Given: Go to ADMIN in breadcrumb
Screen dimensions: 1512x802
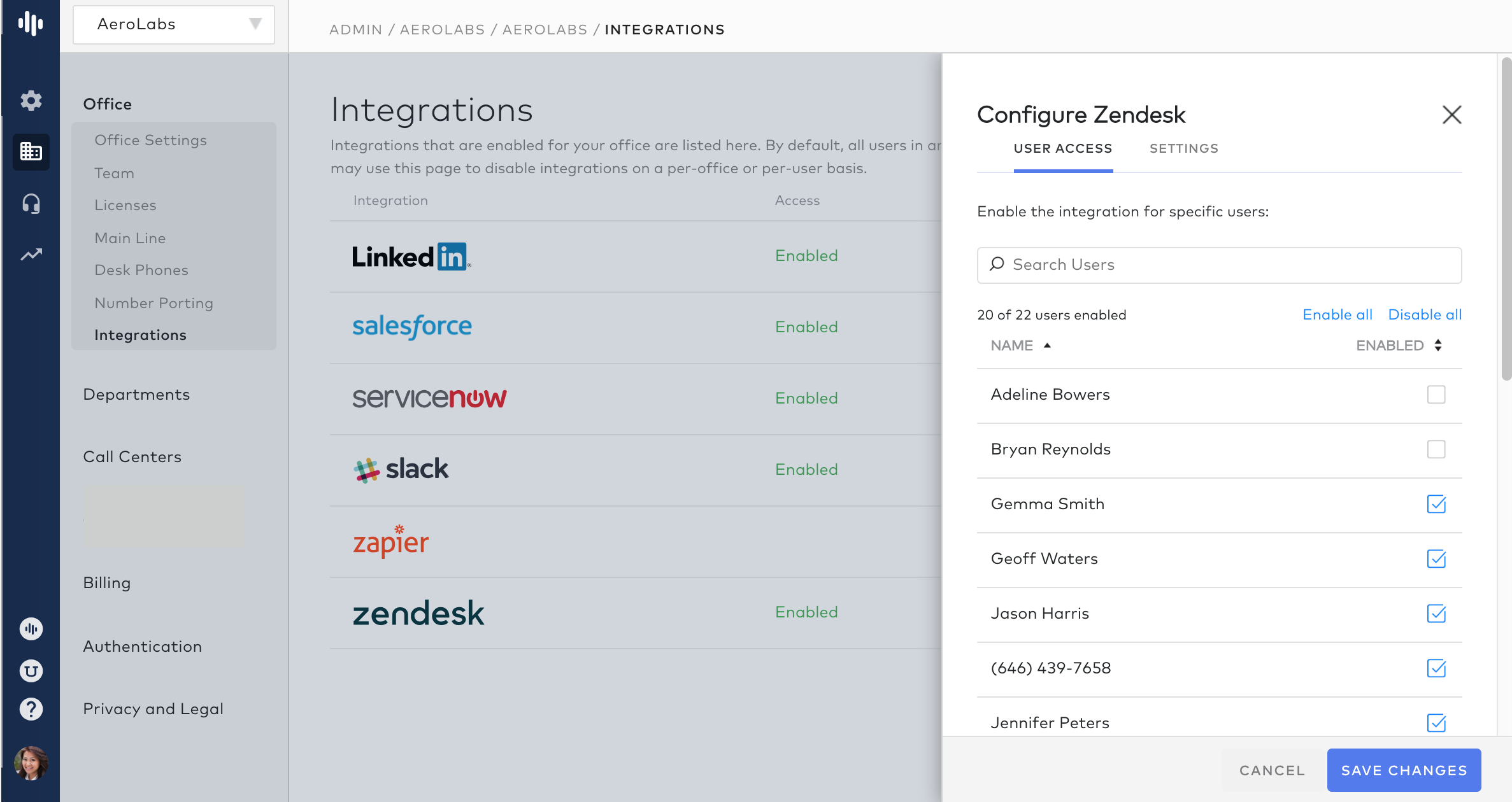Looking at the screenshot, I should tap(355, 29).
